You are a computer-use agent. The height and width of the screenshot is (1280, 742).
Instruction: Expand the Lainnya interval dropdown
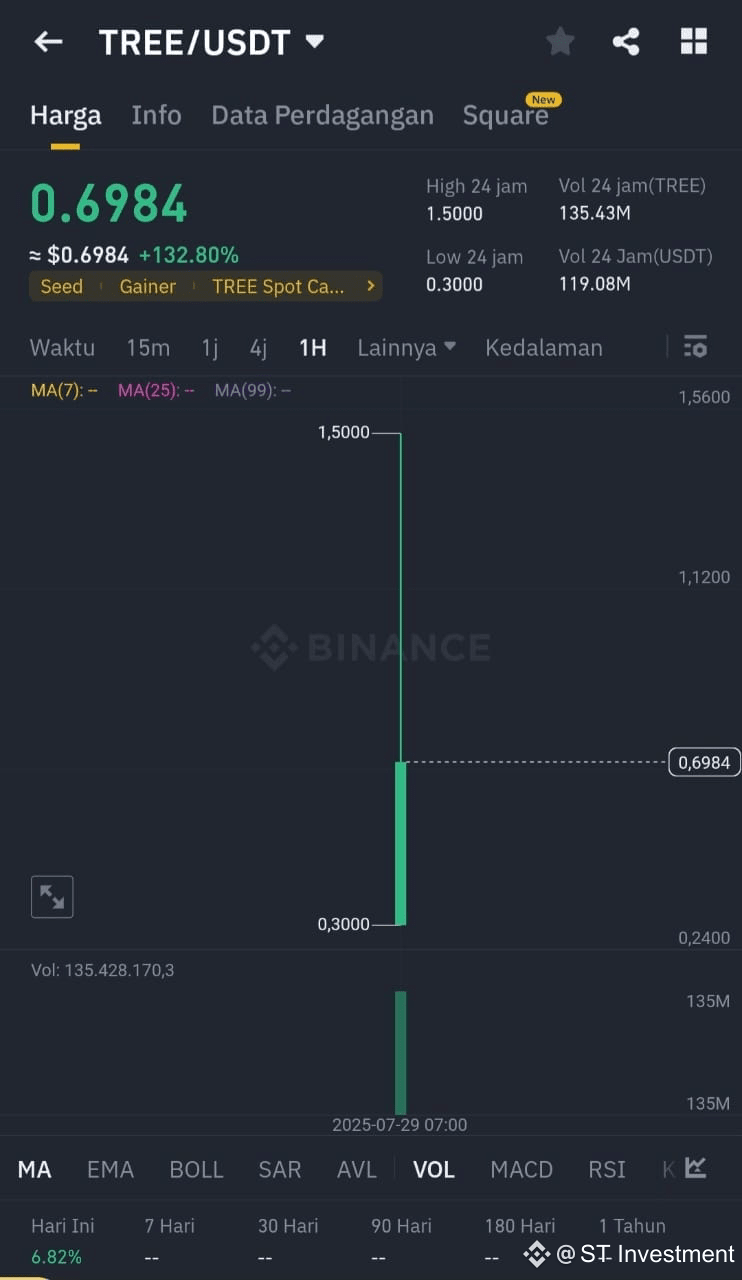coord(407,347)
